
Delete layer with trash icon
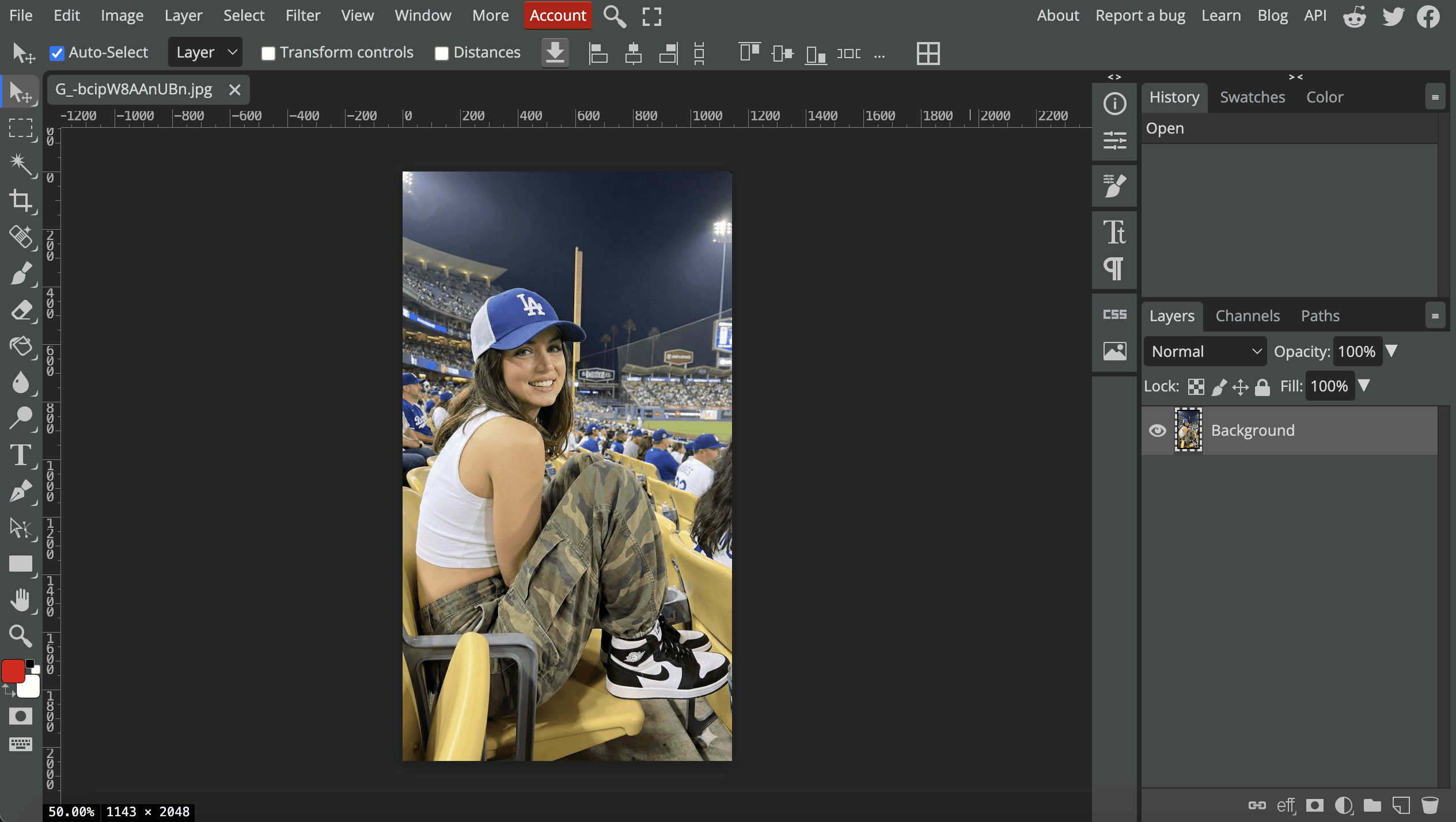click(1430, 805)
